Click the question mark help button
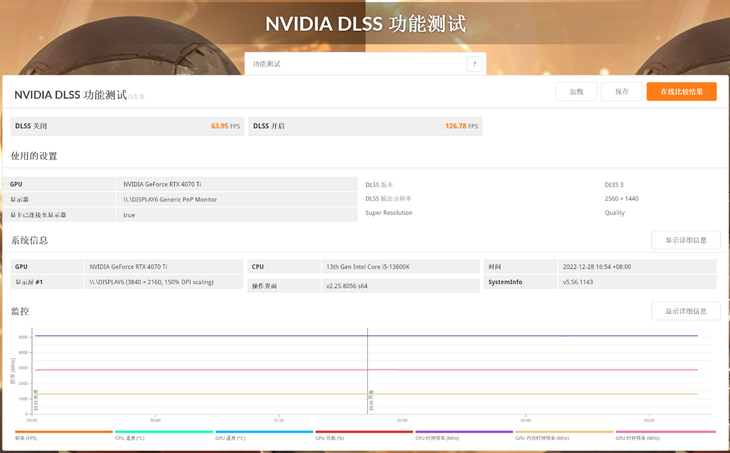Screen dimensions: 730x453 coord(474,64)
